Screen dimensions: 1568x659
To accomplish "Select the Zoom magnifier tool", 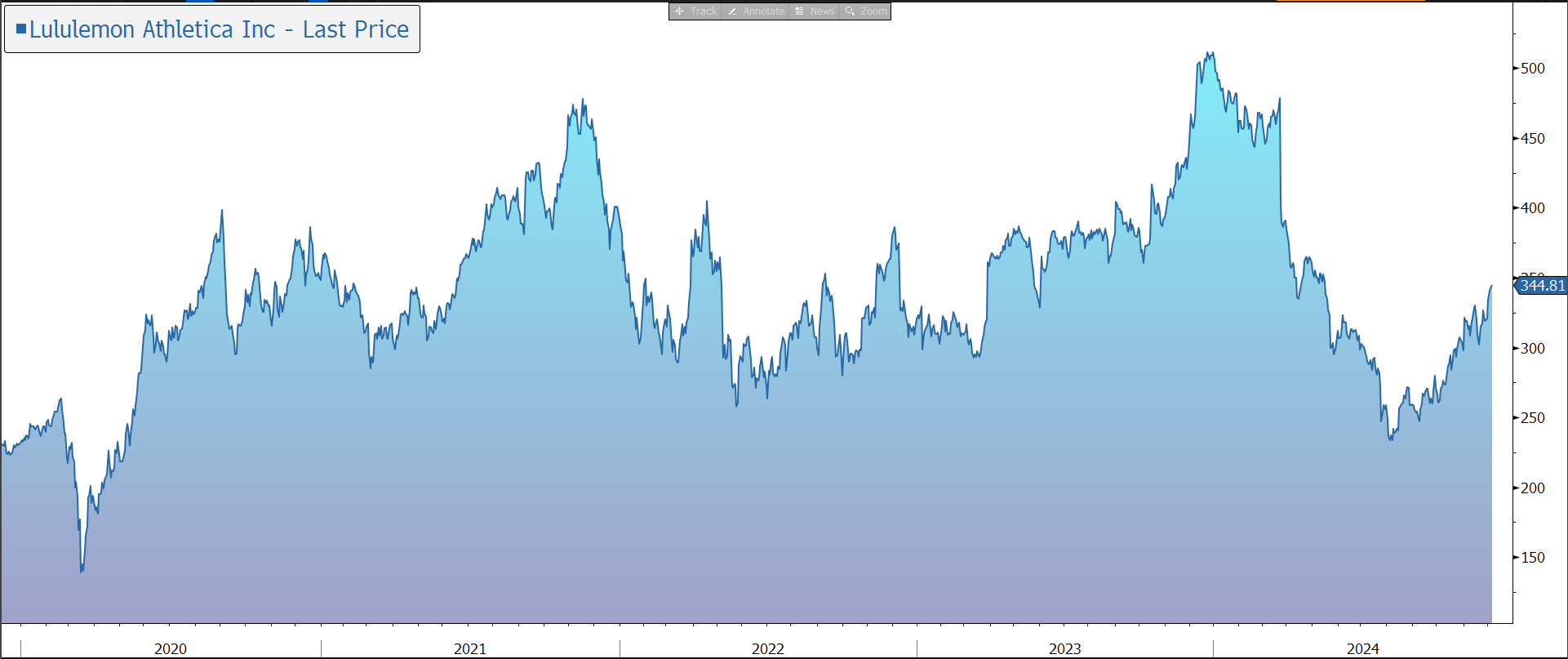I will [x=865, y=11].
